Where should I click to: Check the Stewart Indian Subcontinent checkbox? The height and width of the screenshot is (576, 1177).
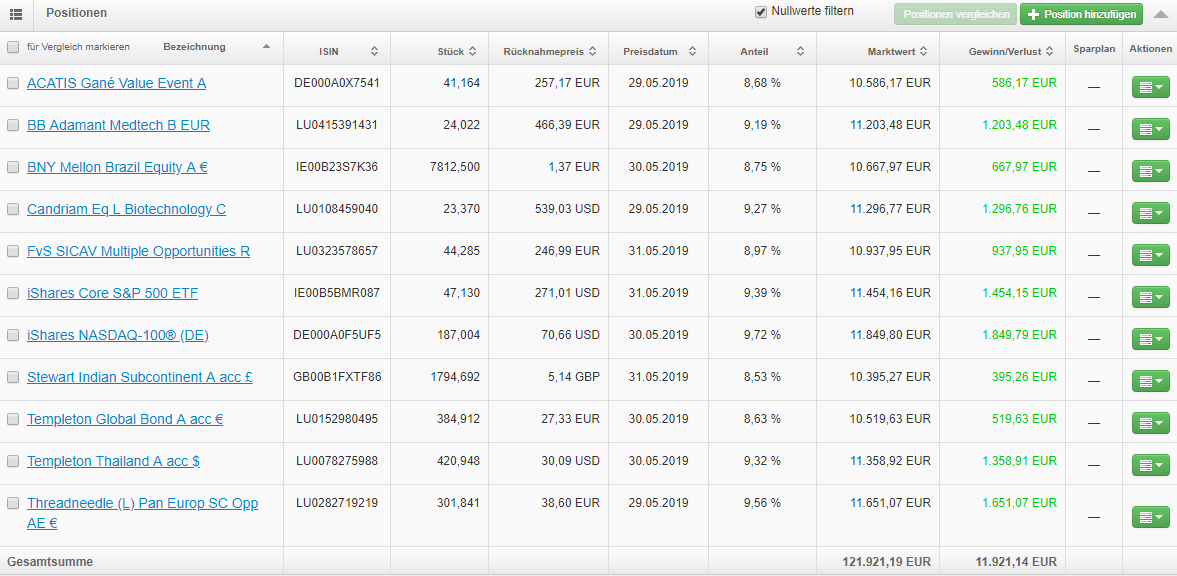pos(13,378)
